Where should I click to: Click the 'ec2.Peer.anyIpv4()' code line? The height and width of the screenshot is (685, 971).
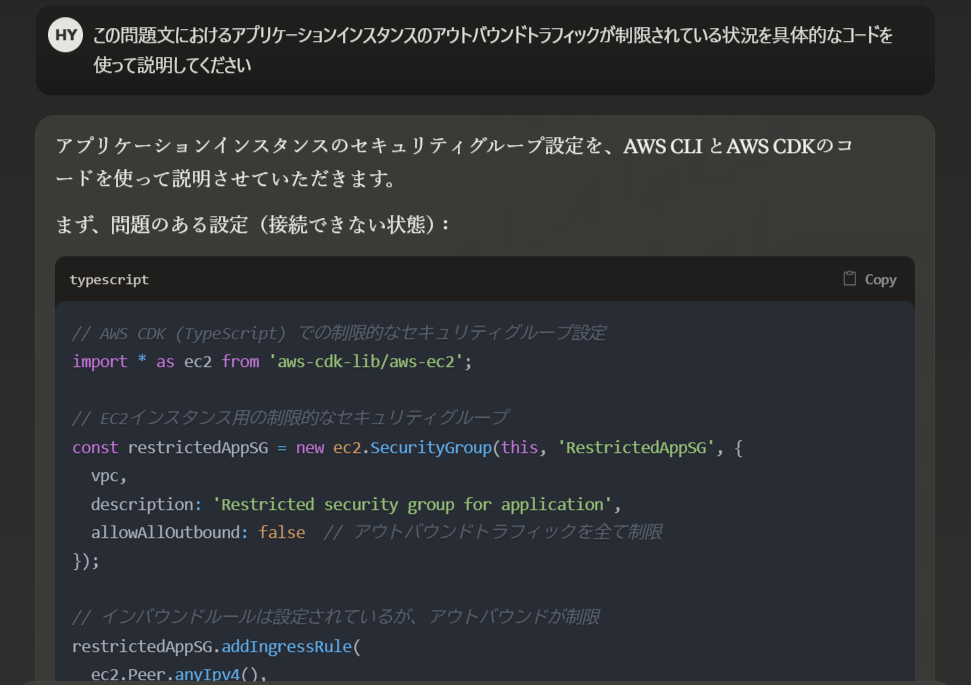point(178,674)
